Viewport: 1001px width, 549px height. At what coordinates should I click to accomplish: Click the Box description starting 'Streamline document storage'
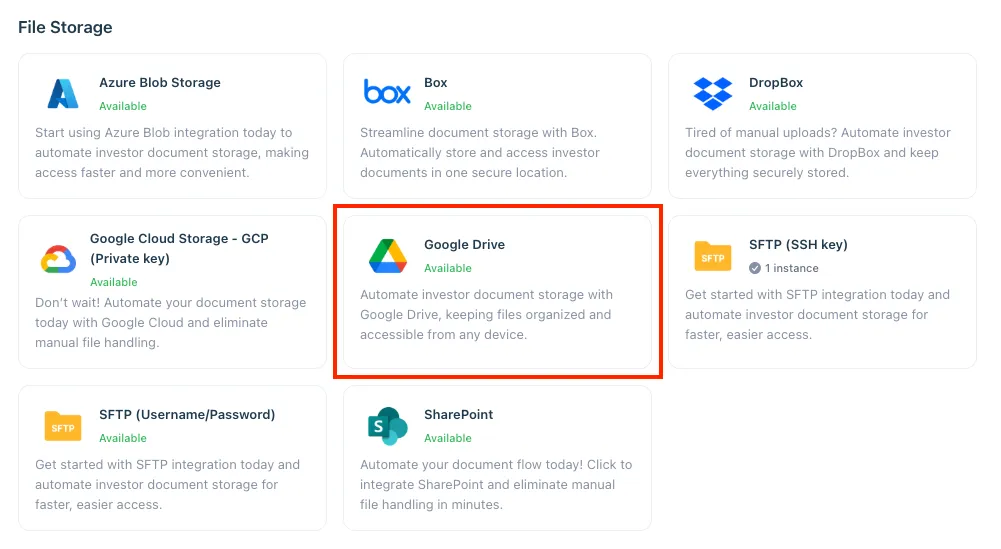480,153
